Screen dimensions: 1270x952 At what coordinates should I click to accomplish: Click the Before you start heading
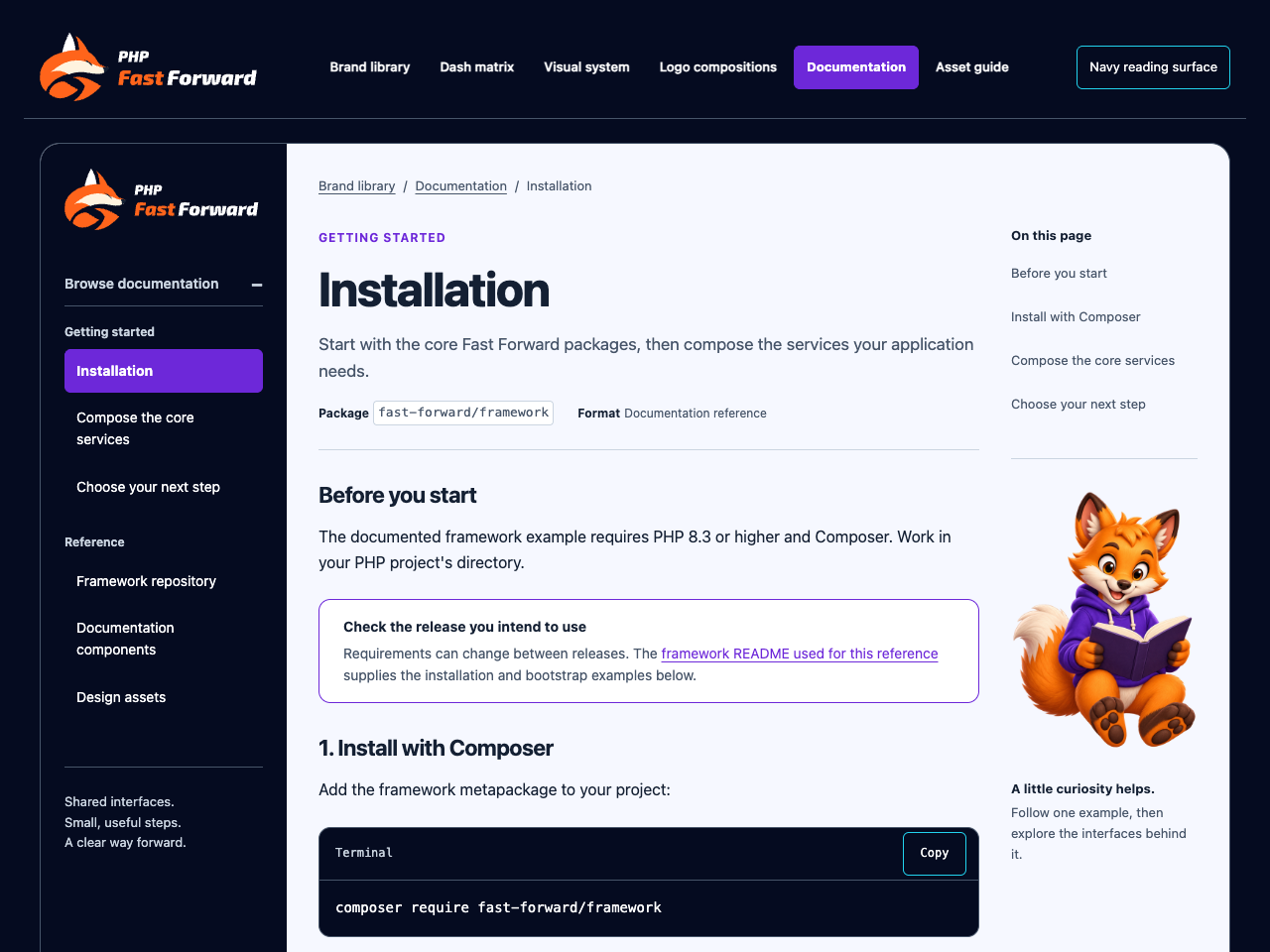[x=398, y=496]
